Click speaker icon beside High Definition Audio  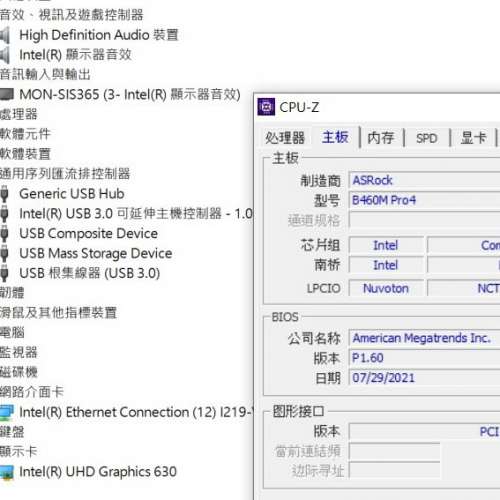(x=5, y=35)
